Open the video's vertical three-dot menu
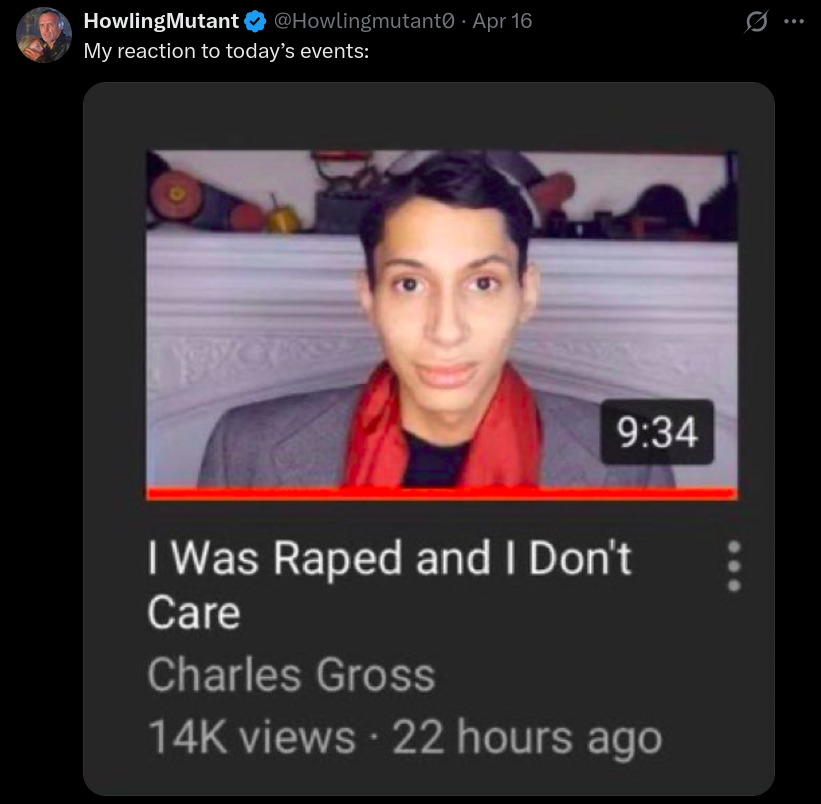Screen dimensions: 821x804 [734, 567]
